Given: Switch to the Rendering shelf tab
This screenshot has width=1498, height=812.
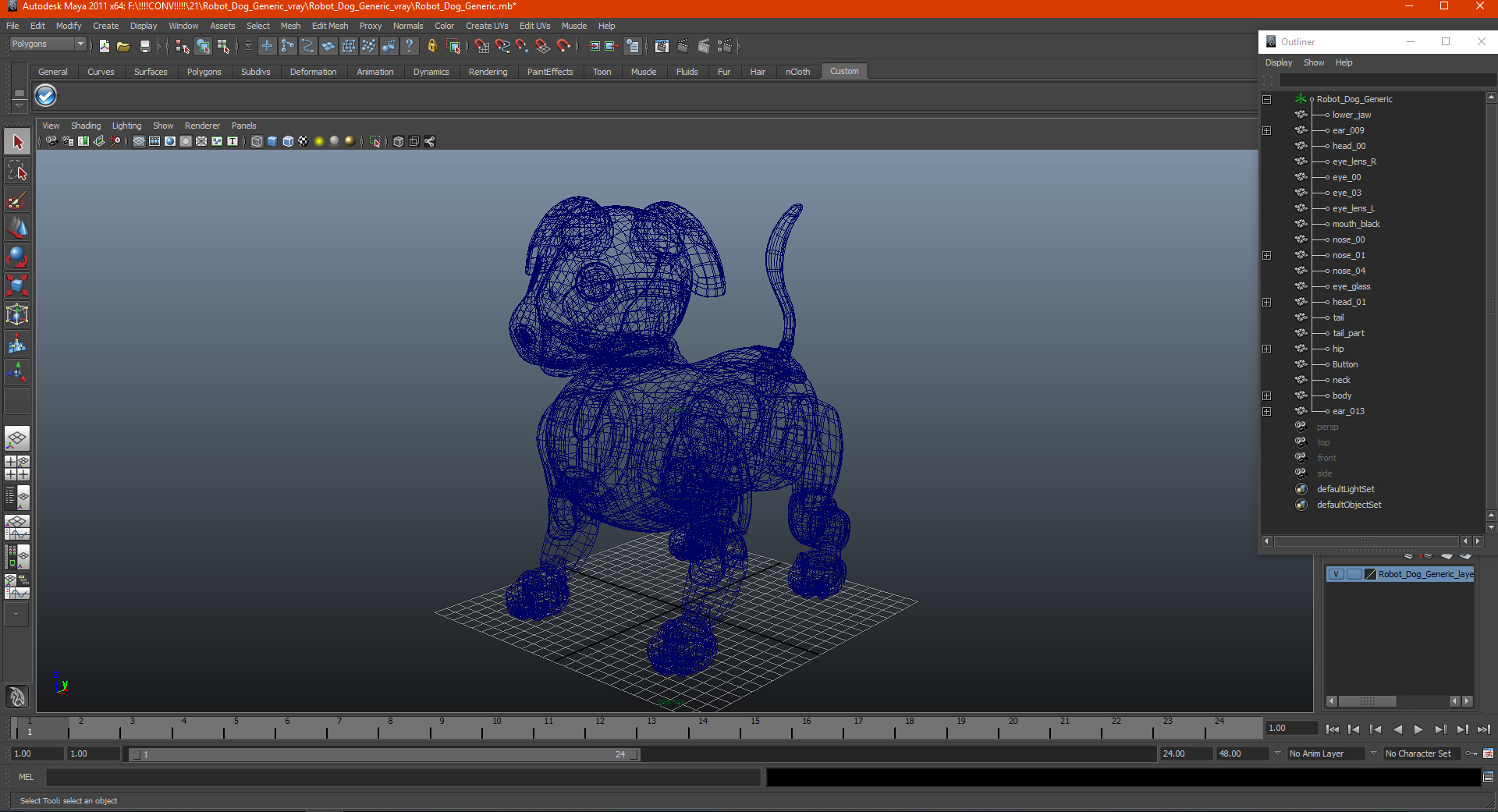Looking at the screenshot, I should 488,72.
